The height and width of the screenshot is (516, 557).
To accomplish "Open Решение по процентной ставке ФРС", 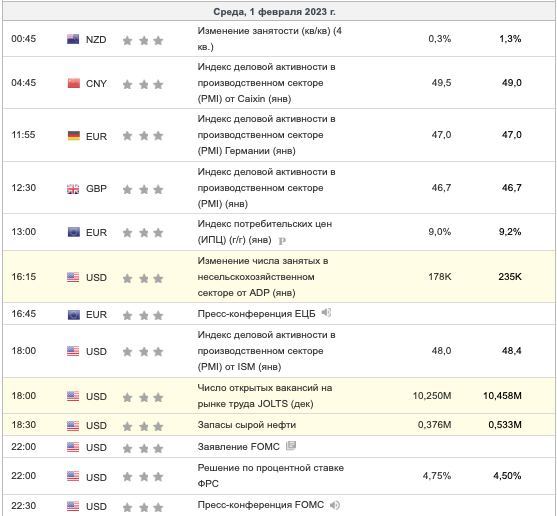I will (271, 476).
